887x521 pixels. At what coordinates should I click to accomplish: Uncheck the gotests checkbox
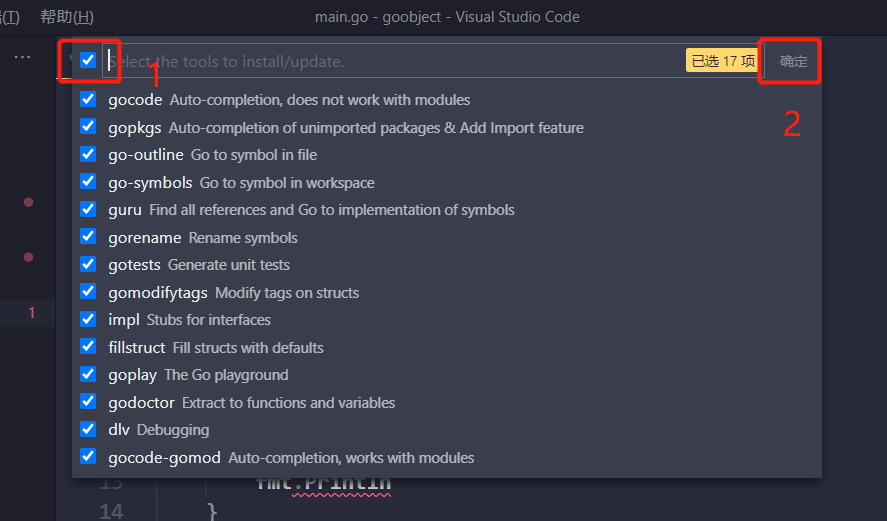point(88,264)
